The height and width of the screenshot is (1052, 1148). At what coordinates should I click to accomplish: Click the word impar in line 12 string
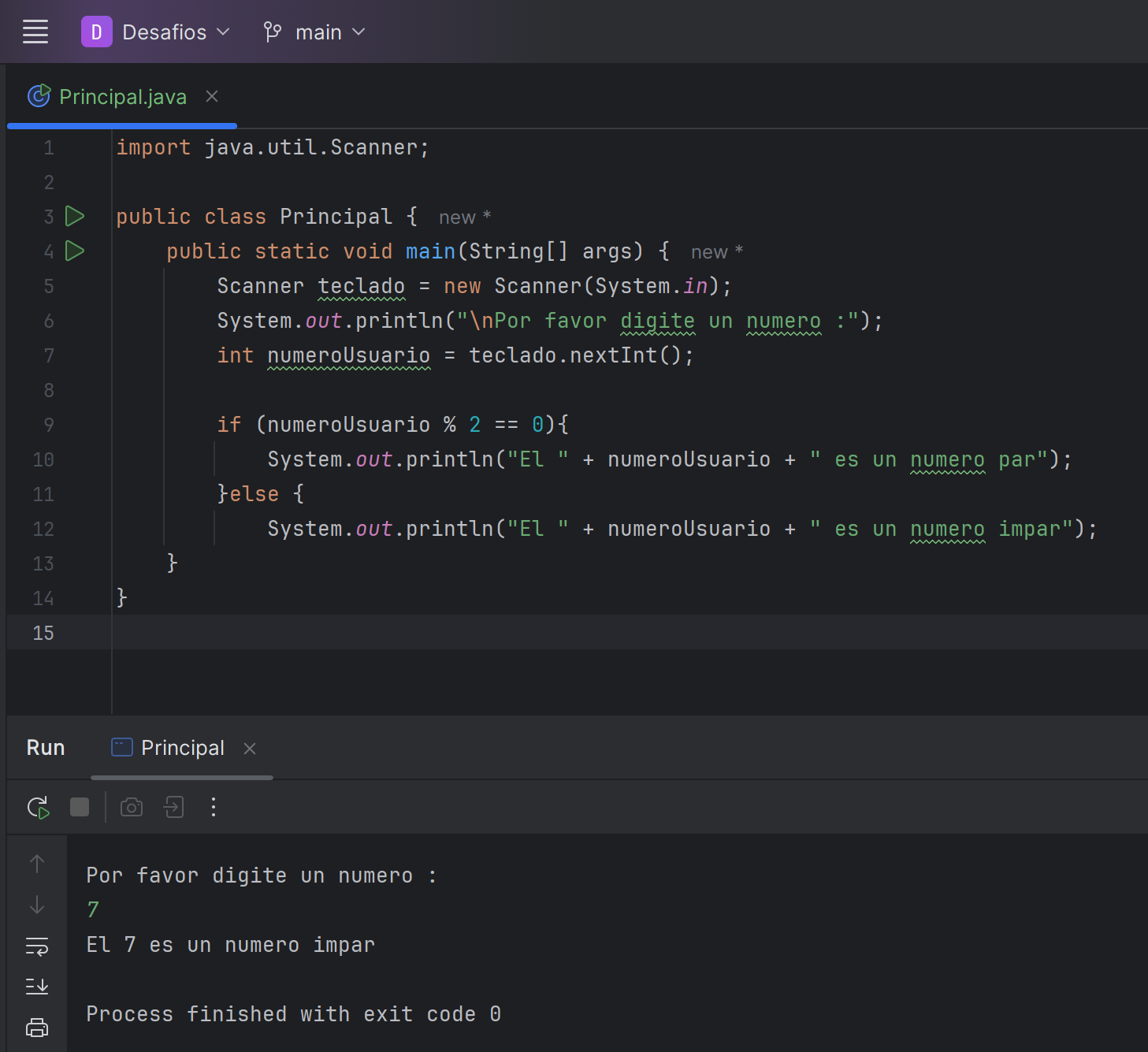pyautogui.click(x=1030, y=529)
